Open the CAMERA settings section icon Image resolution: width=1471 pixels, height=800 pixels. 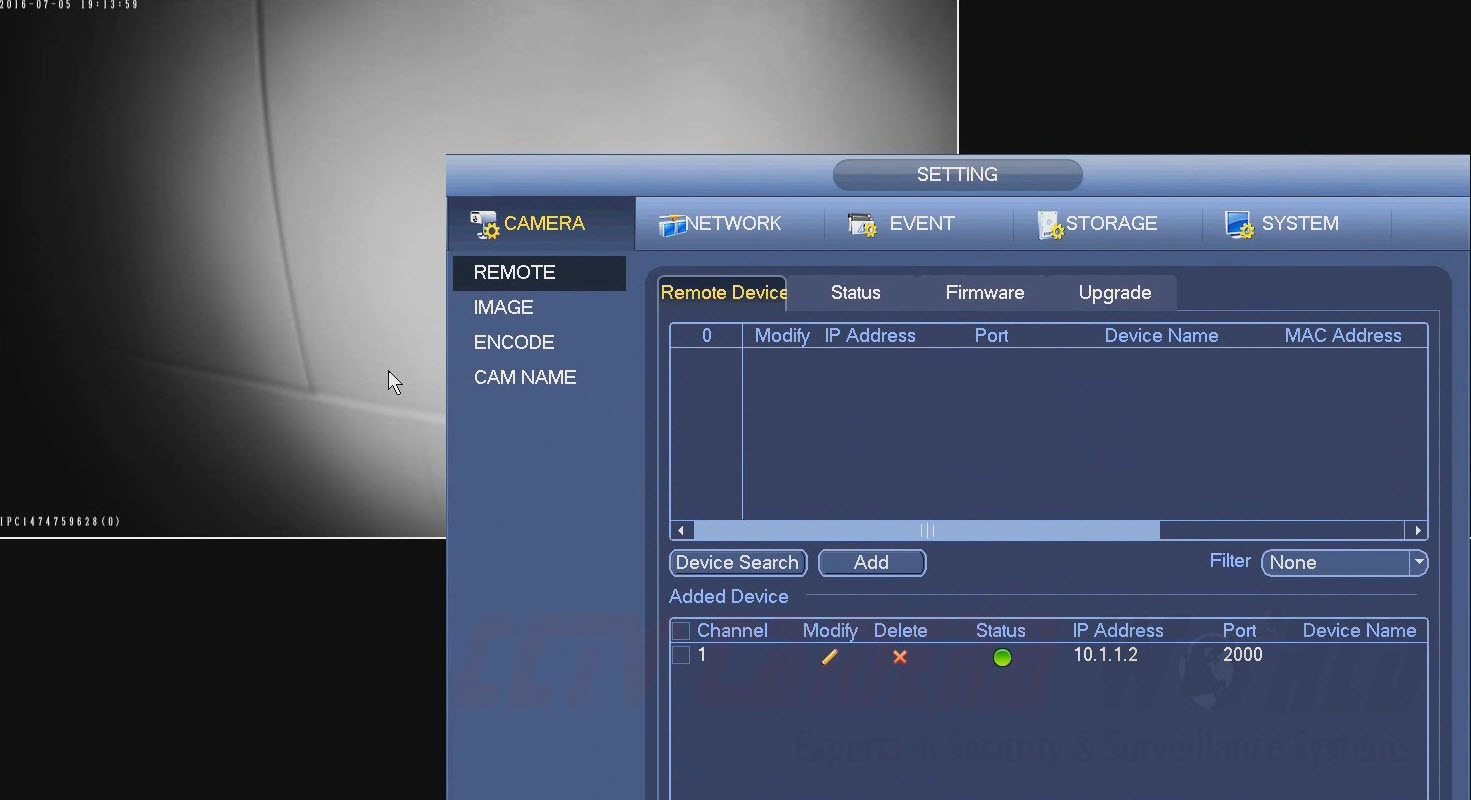(x=485, y=224)
